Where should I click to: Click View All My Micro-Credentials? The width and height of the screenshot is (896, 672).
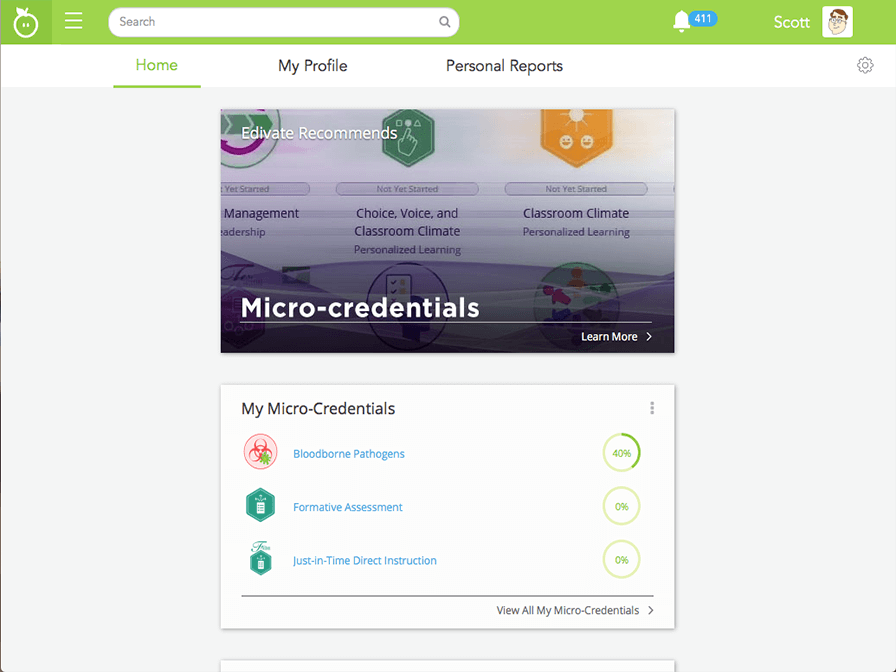[x=567, y=610]
